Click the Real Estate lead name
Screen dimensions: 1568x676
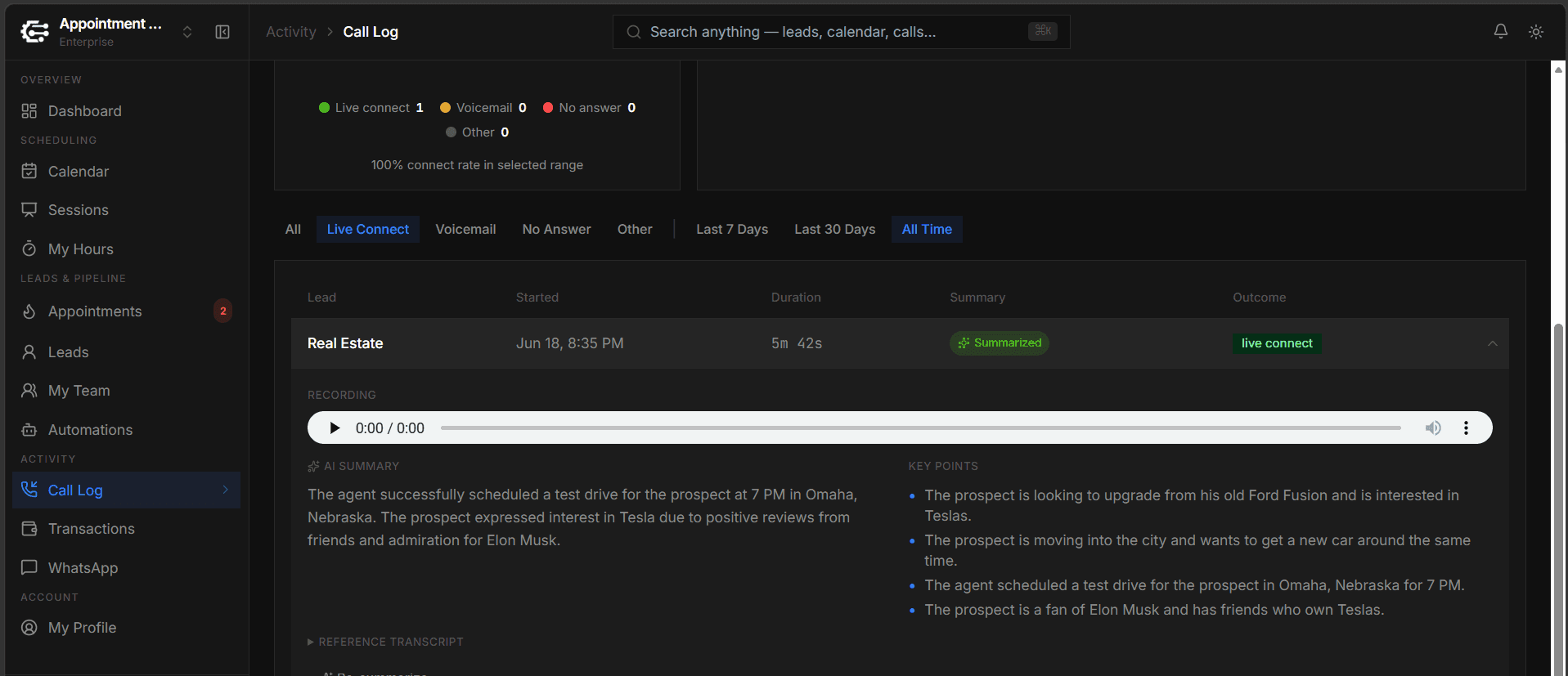345,343
